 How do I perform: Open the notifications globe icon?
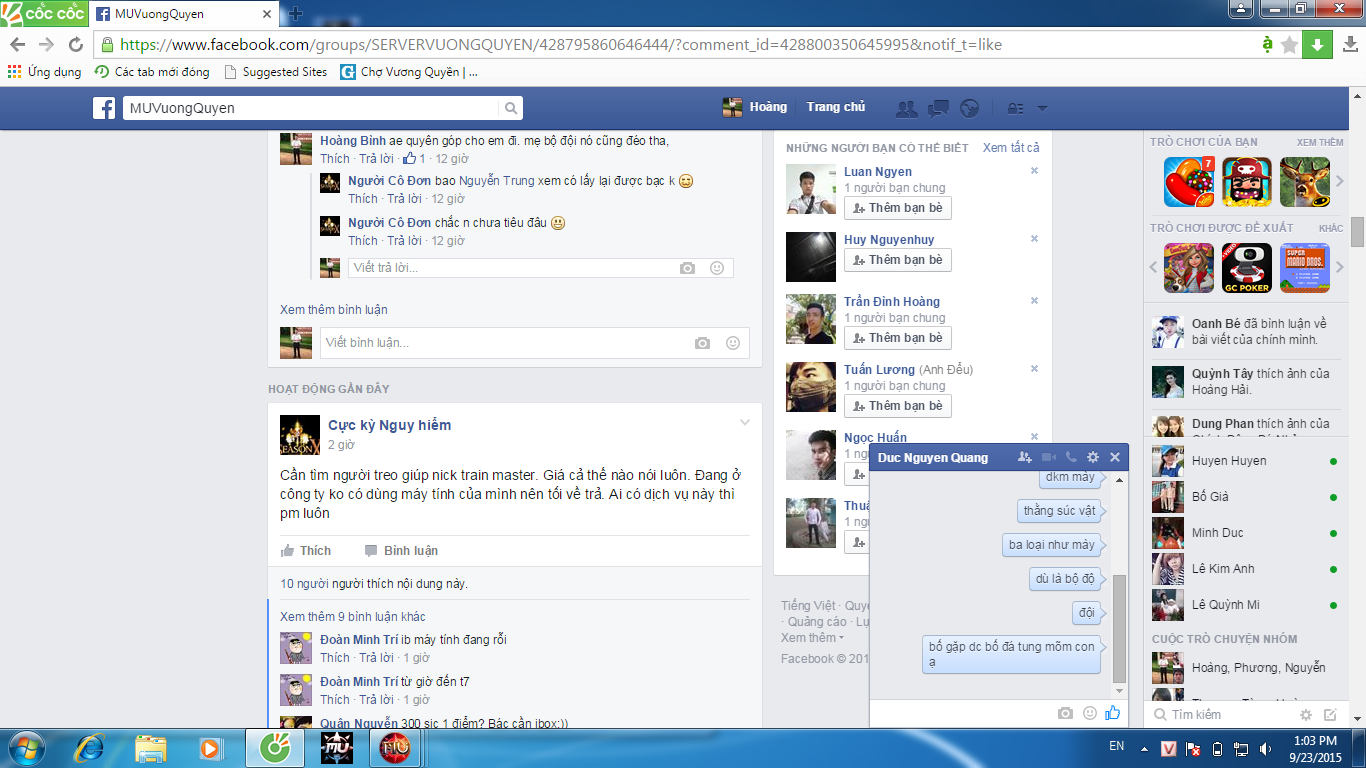click(x=968, y=108)
